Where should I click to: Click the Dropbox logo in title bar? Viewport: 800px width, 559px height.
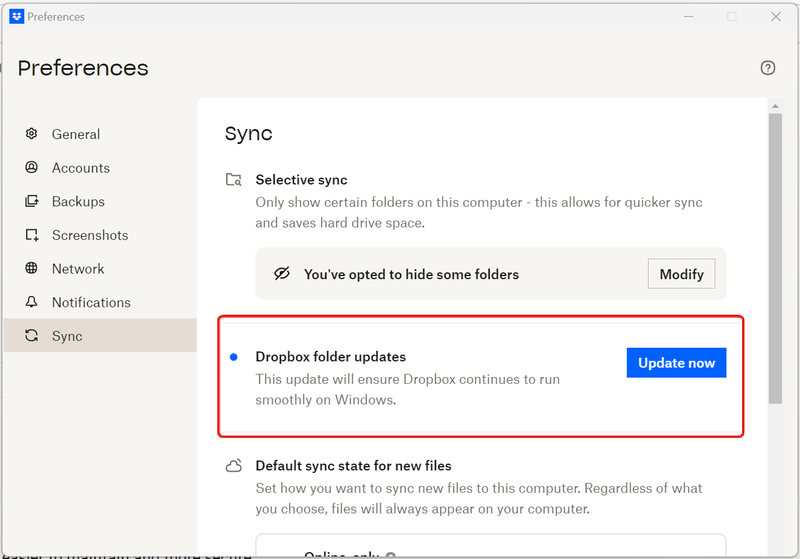click(16, 16)
